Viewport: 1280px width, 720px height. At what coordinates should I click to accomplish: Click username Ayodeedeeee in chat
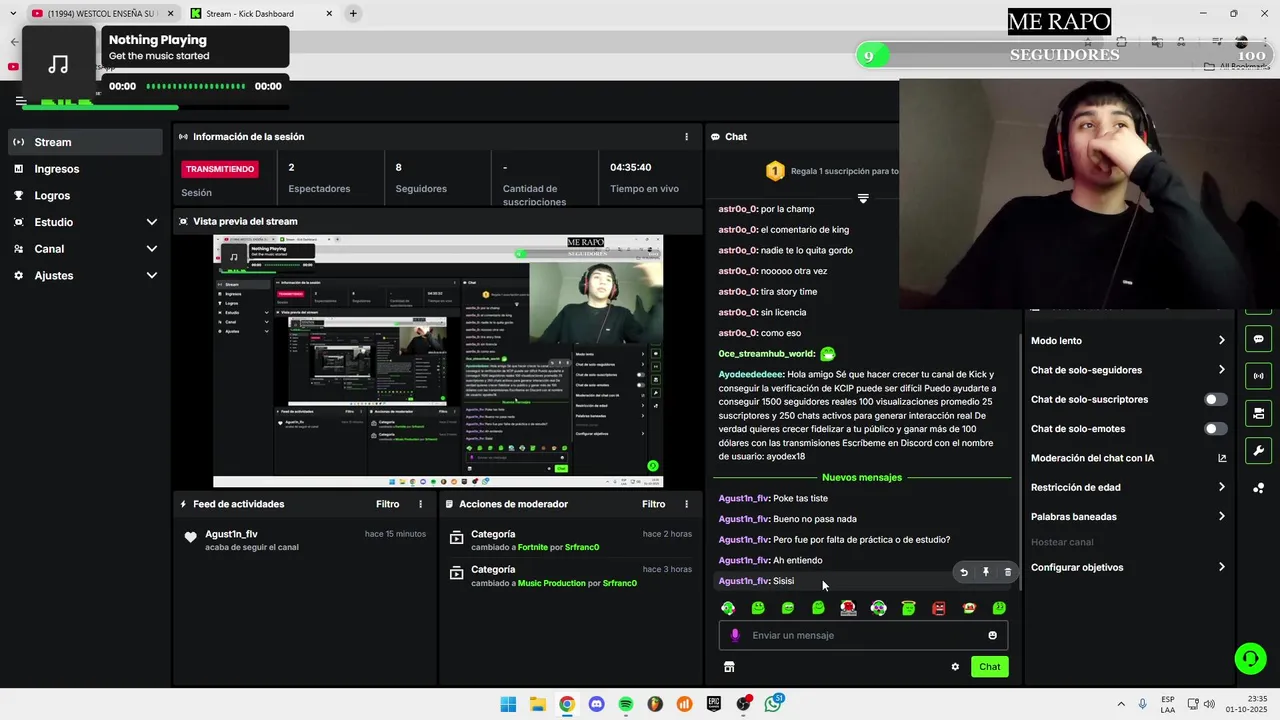(751, 374)
